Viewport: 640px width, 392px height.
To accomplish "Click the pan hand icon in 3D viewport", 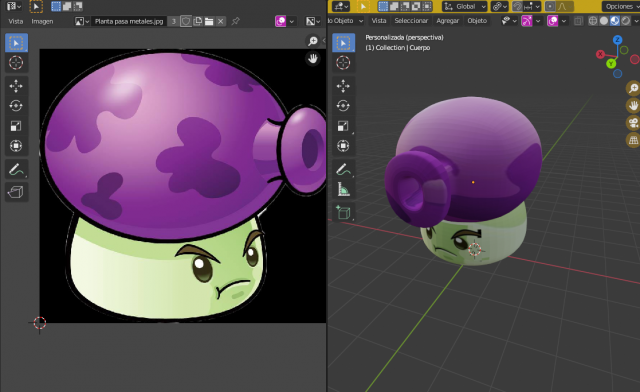I will [x=633, y=105].
